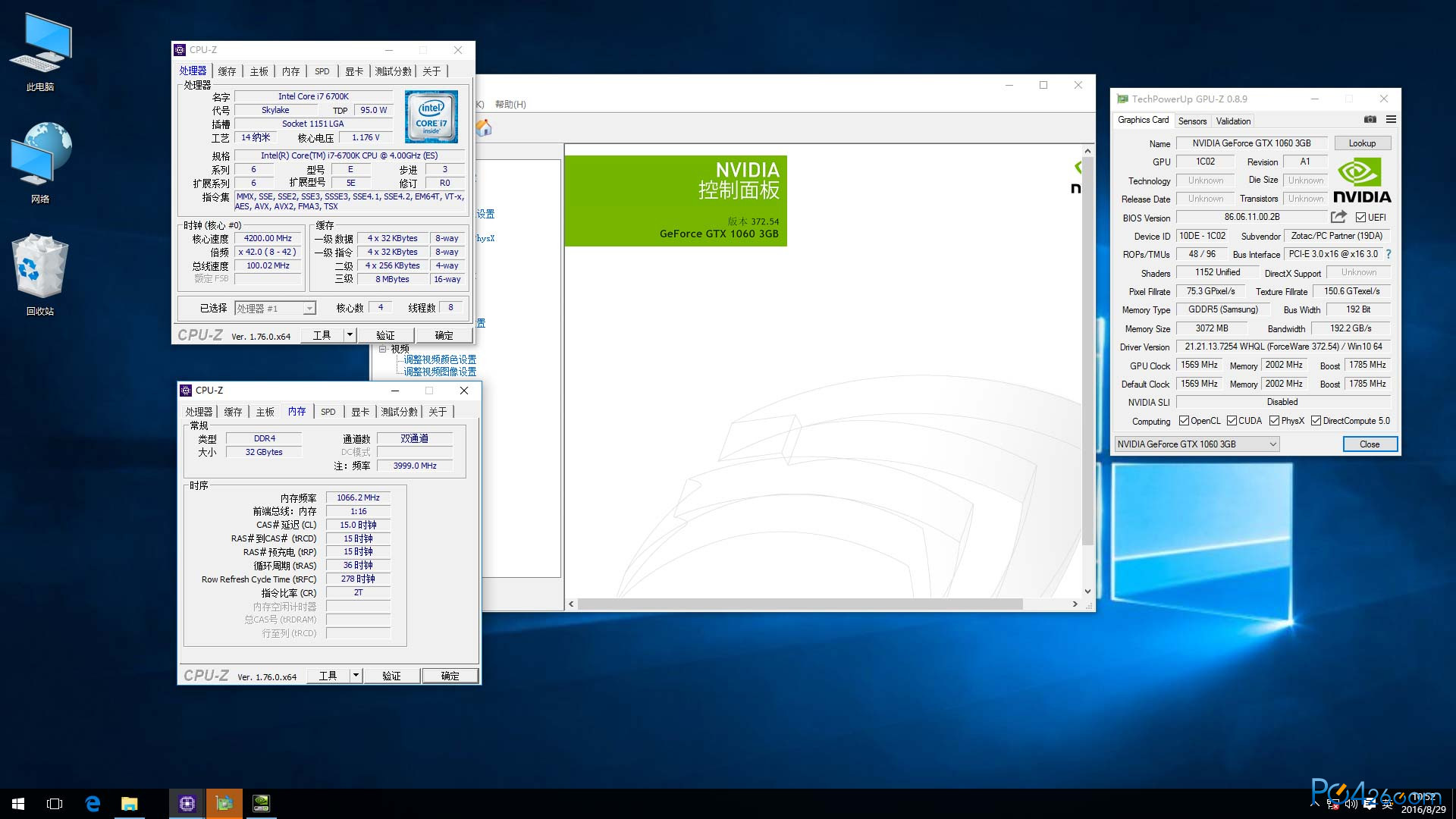Click scroll-right arrow in NVIDIA panel
The width and height of the screenshot is (1456, 819).
(x=1075, y=604)
